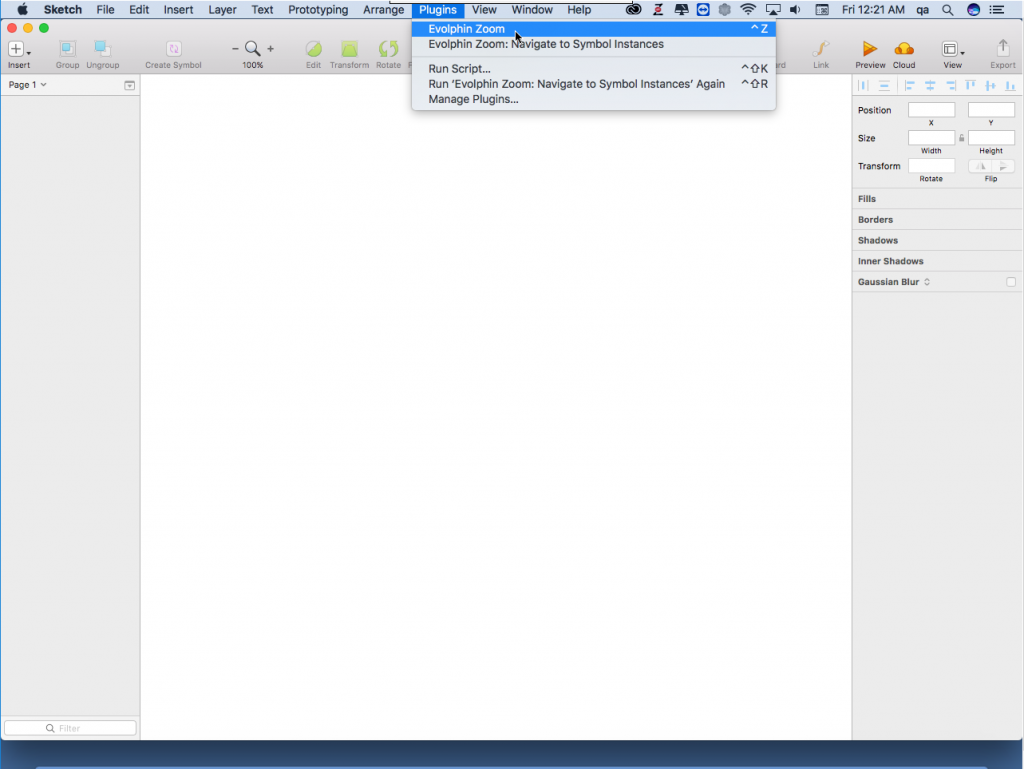The width and height of the screenshot is (1024, 769).
Task: Select Run Script... from Plugins menu
Action: coord(594,69)
